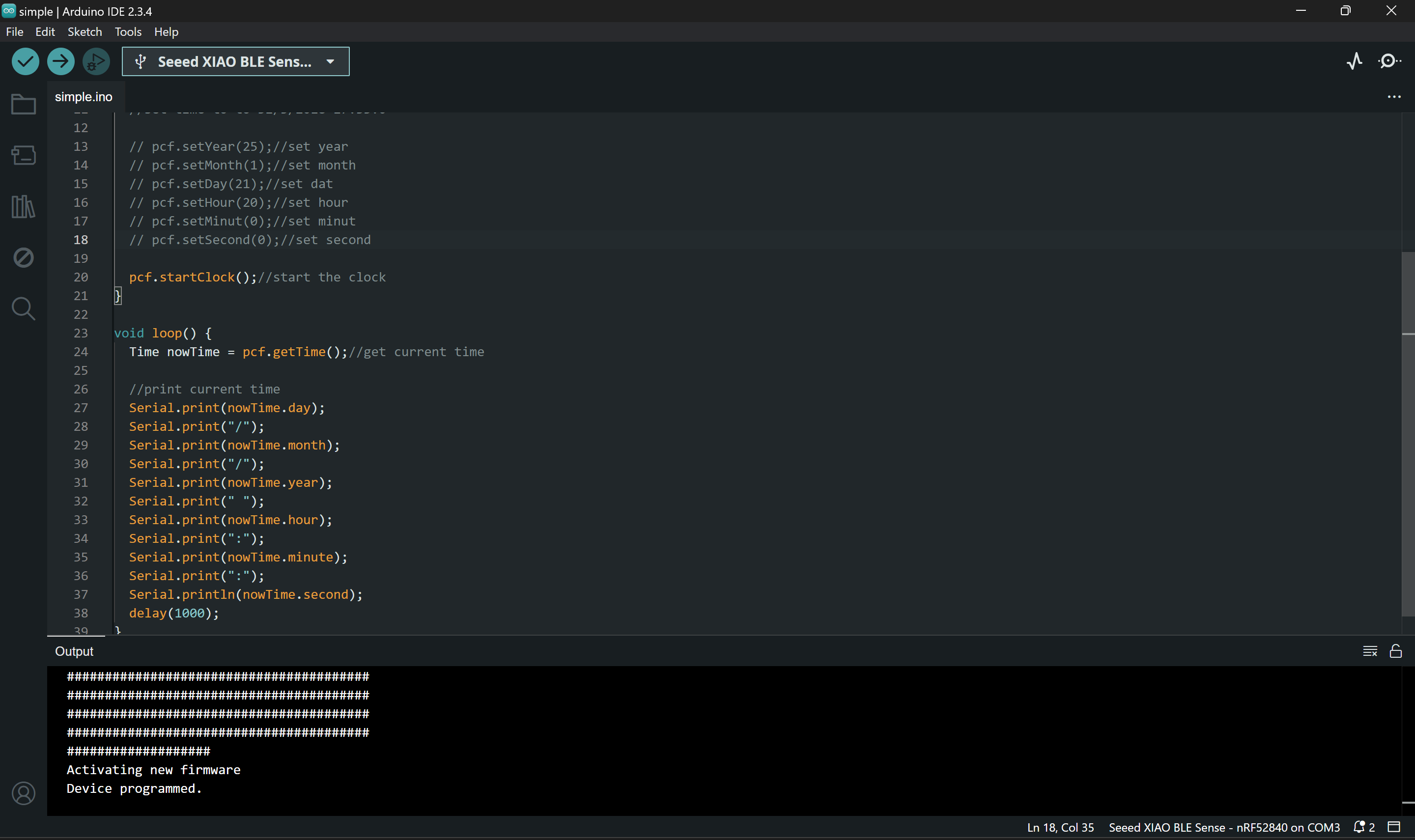Click the Output panel title
1415x840 pixels.
pos(74,651)
